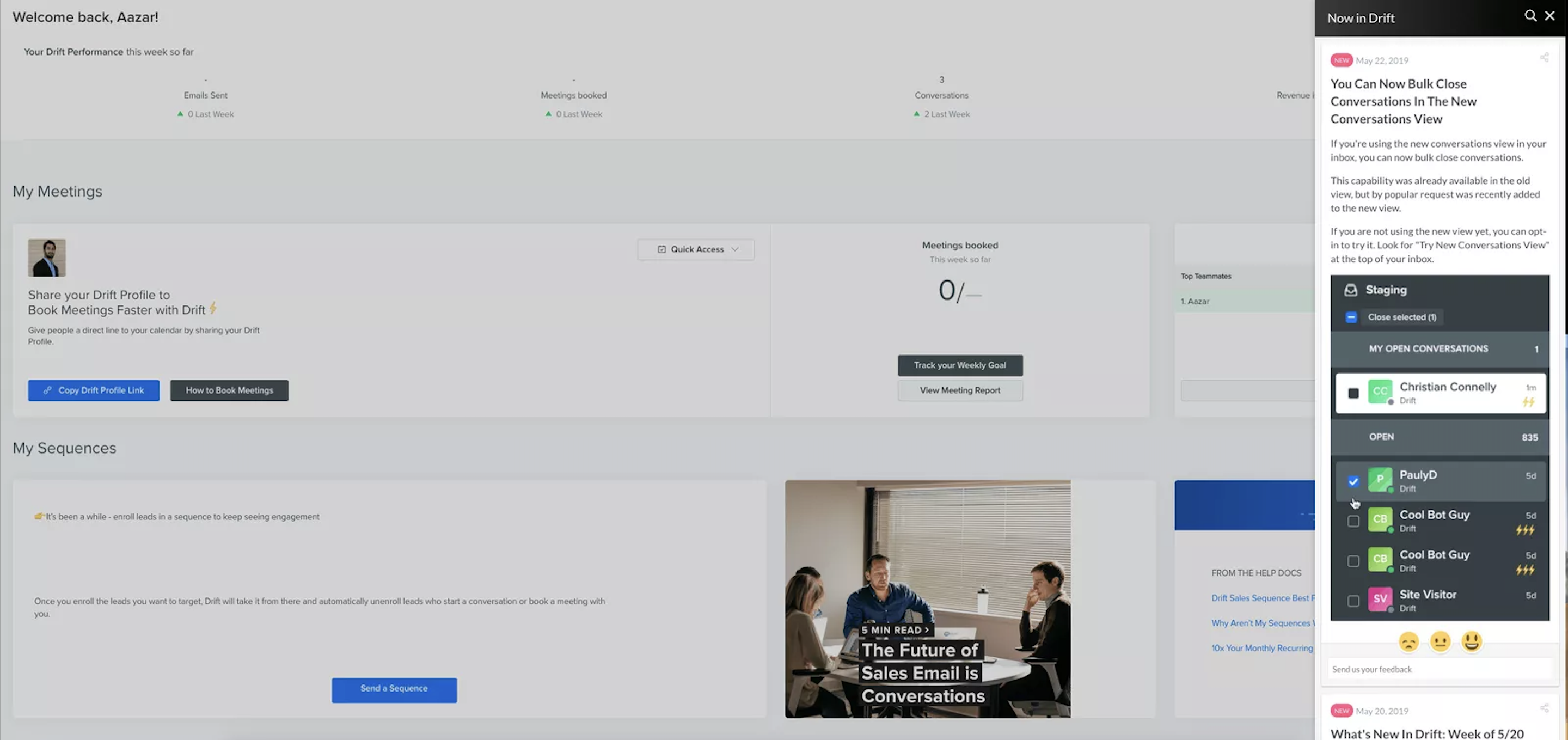Toggle the Close selected checkbox
Image resolution: width=1568 pixels, height=740 pixels.
[1351, 317]
